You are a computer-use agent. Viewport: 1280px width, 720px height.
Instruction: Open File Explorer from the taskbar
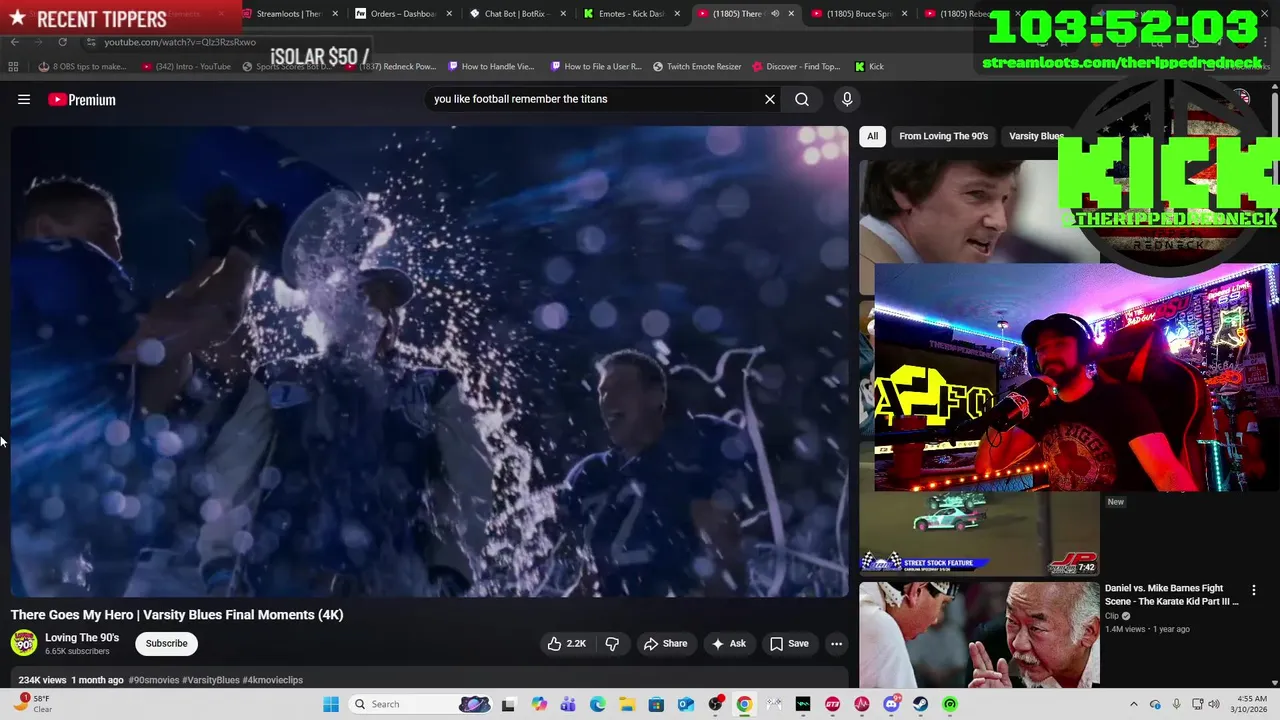tap(627, 704)
